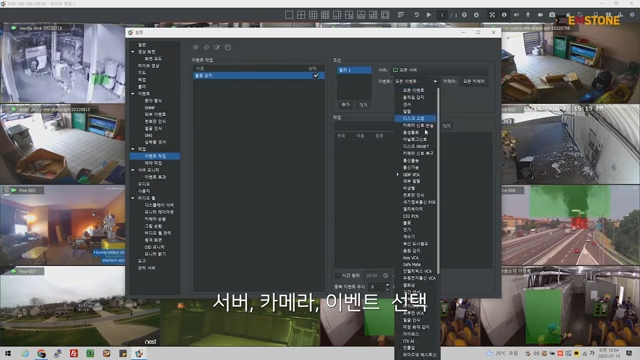Click the play button in top toolbar
The height and width of the screenshot is (360, 640).
[429, 15]
